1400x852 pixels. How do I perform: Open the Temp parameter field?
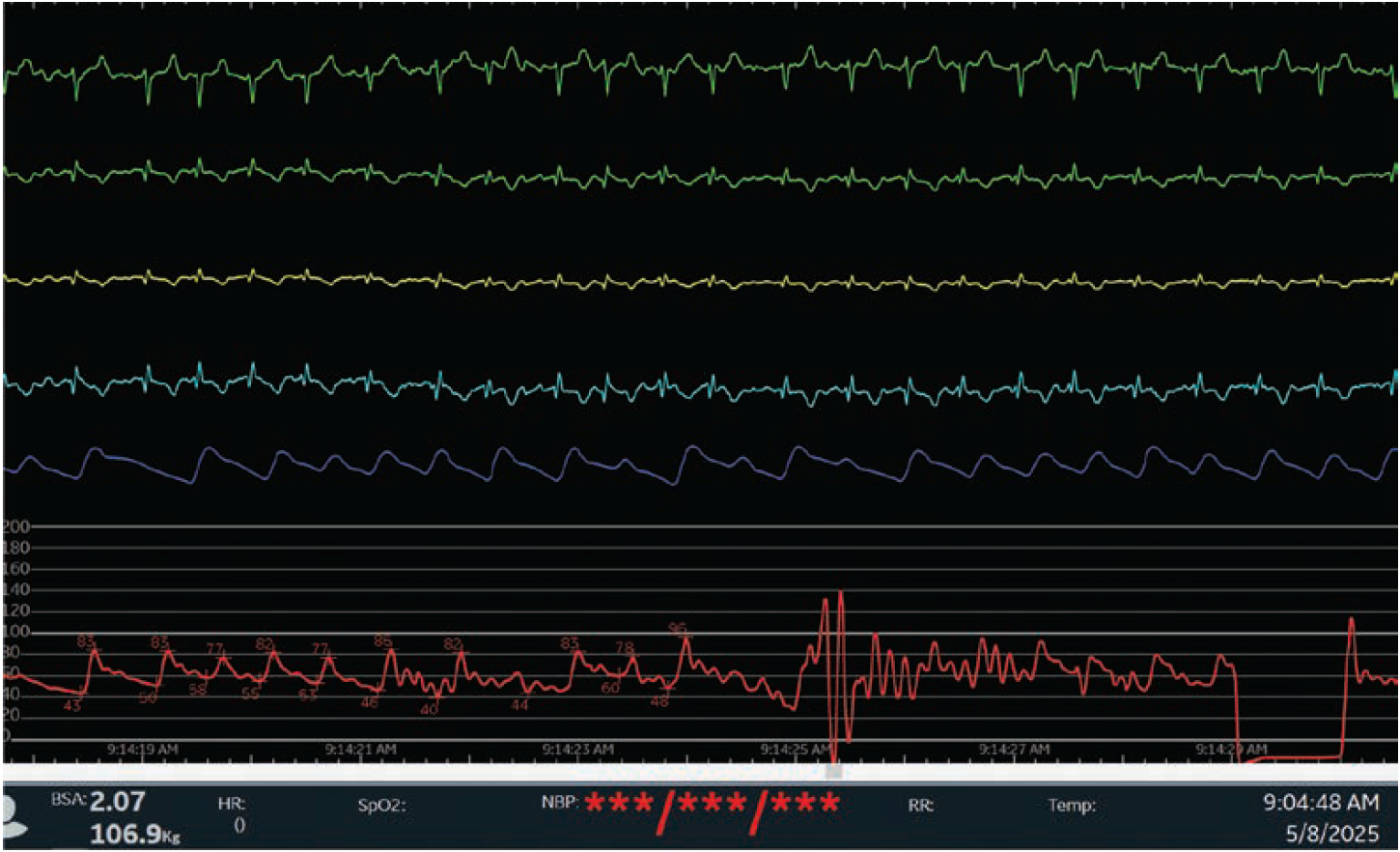coord(1072,805)
